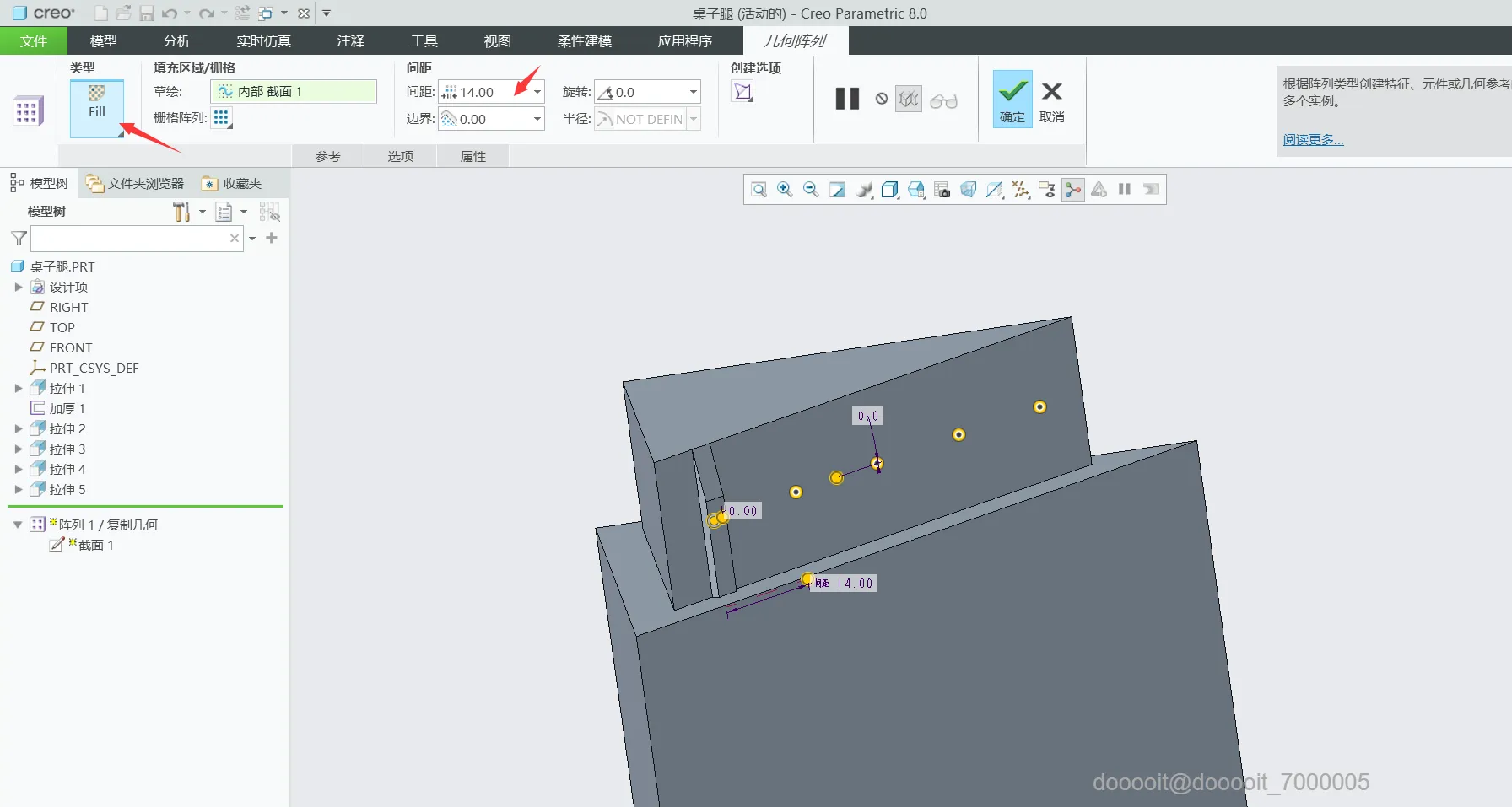Open the grid pattern (栅格阵列) shape selector
Viewport: 1512px width, 807px height.
pos(222,118)
